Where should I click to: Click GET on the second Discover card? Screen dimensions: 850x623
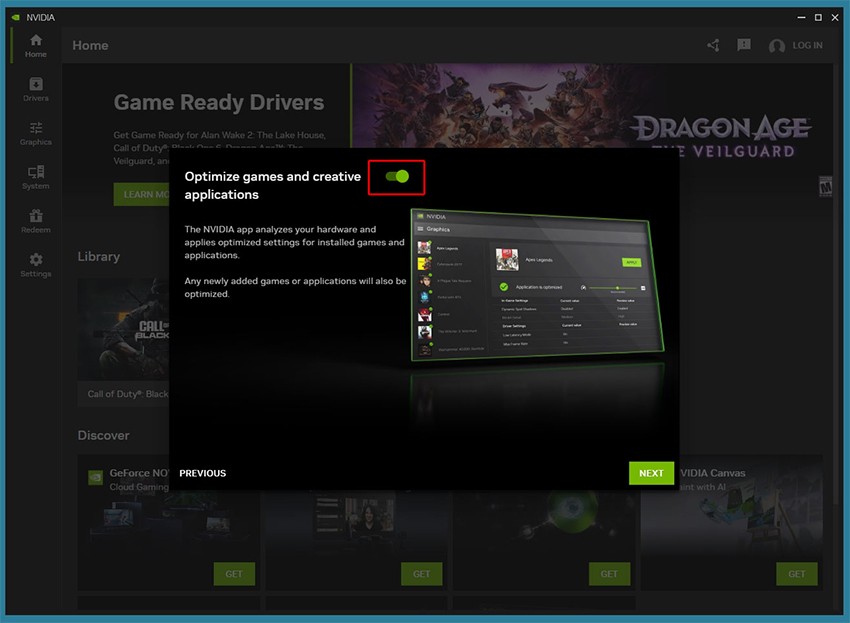click(x=421, y=574)
